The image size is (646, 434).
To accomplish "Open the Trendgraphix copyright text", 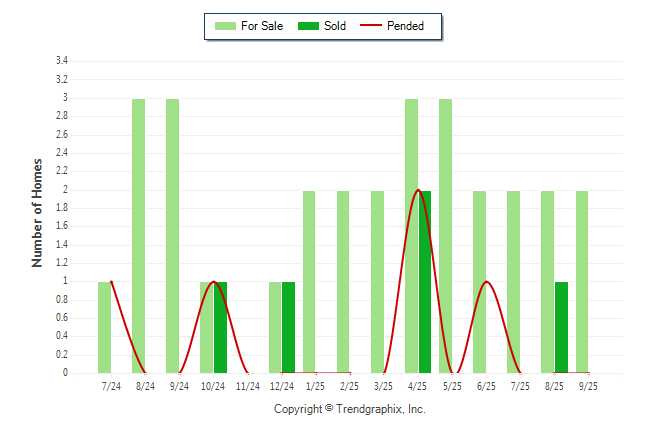I will [x=350, y=409].
